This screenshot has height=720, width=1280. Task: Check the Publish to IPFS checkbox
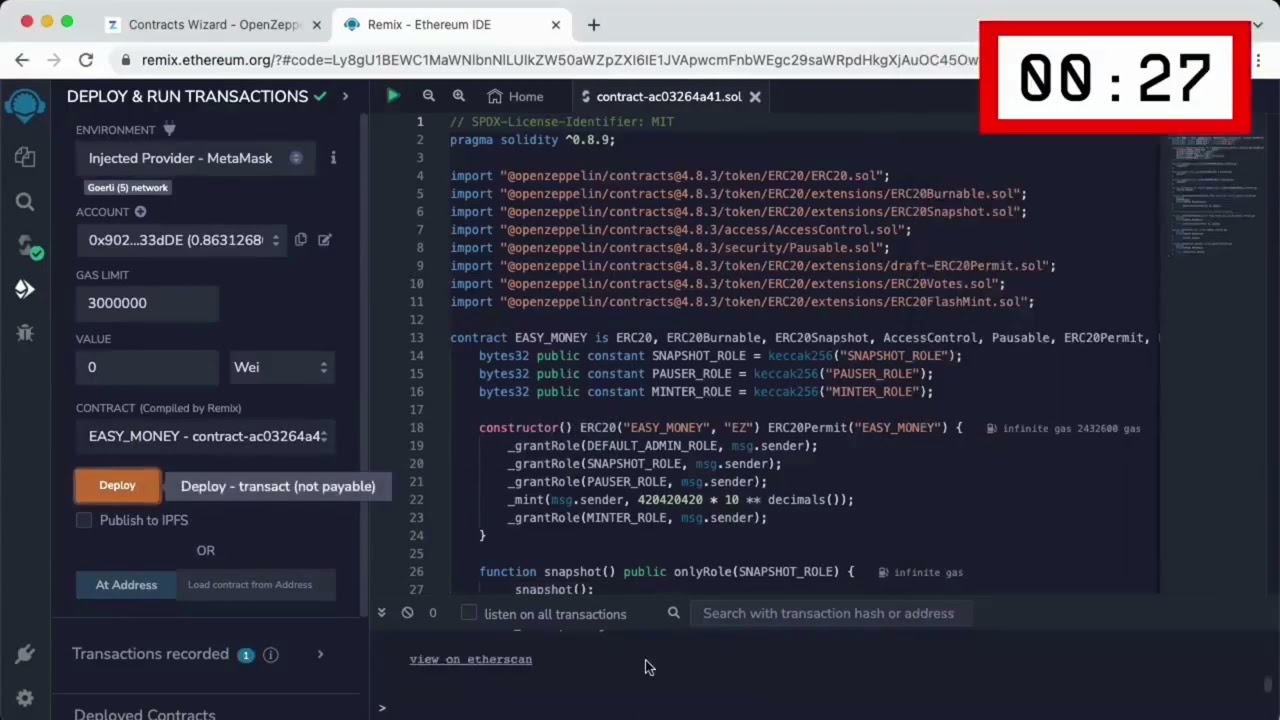84,520
